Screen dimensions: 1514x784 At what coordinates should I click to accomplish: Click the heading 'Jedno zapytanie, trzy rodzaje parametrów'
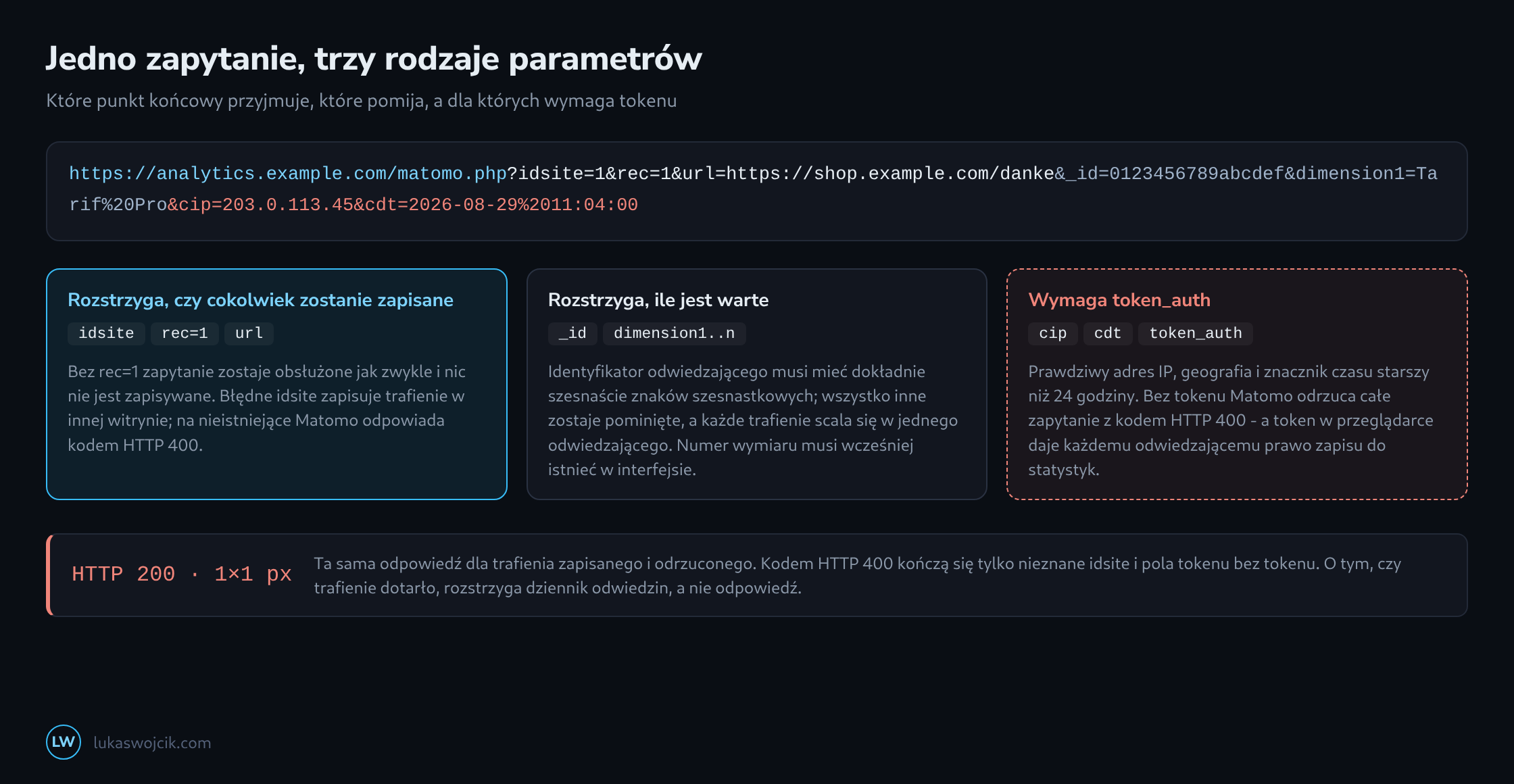pos(374,59)
